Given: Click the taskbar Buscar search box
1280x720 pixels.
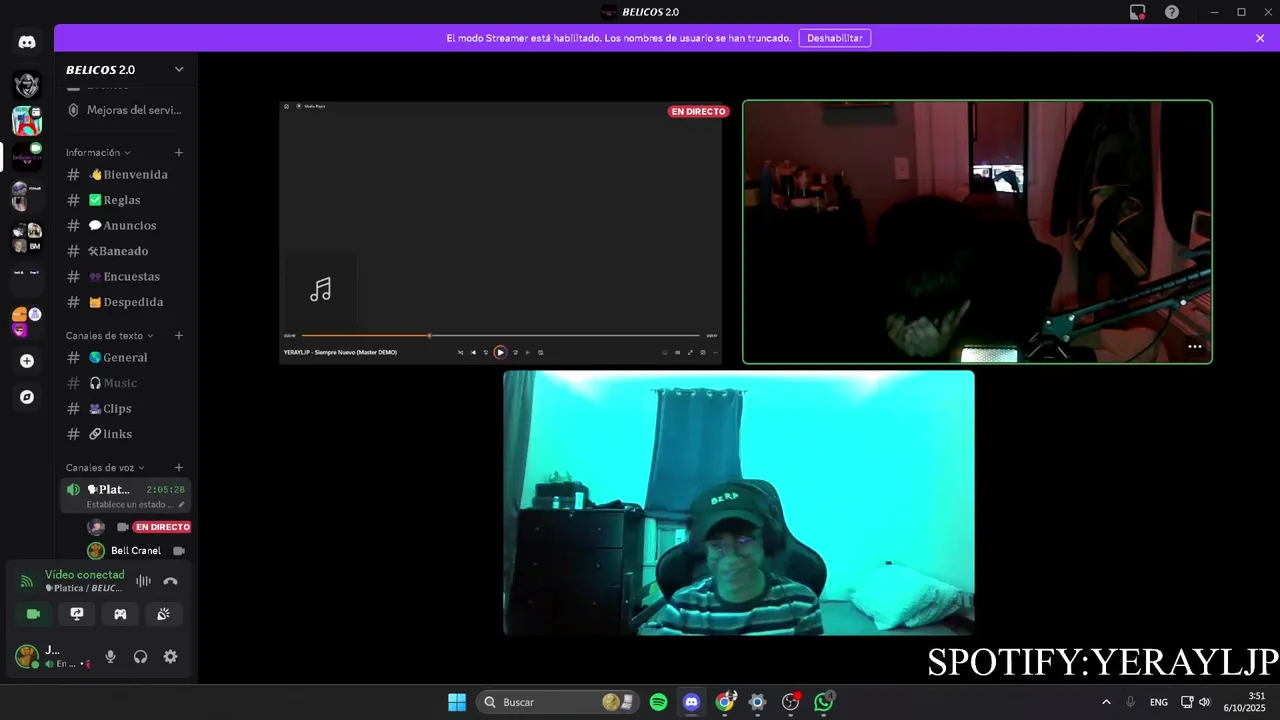Looking at the screenshot, I should [x=558, y=702].
